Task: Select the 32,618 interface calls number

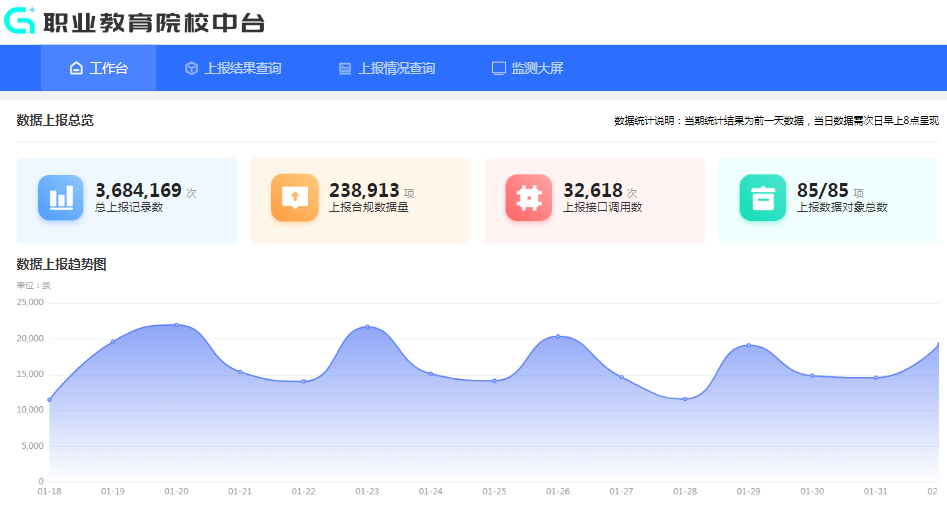Action: [593, 190]
